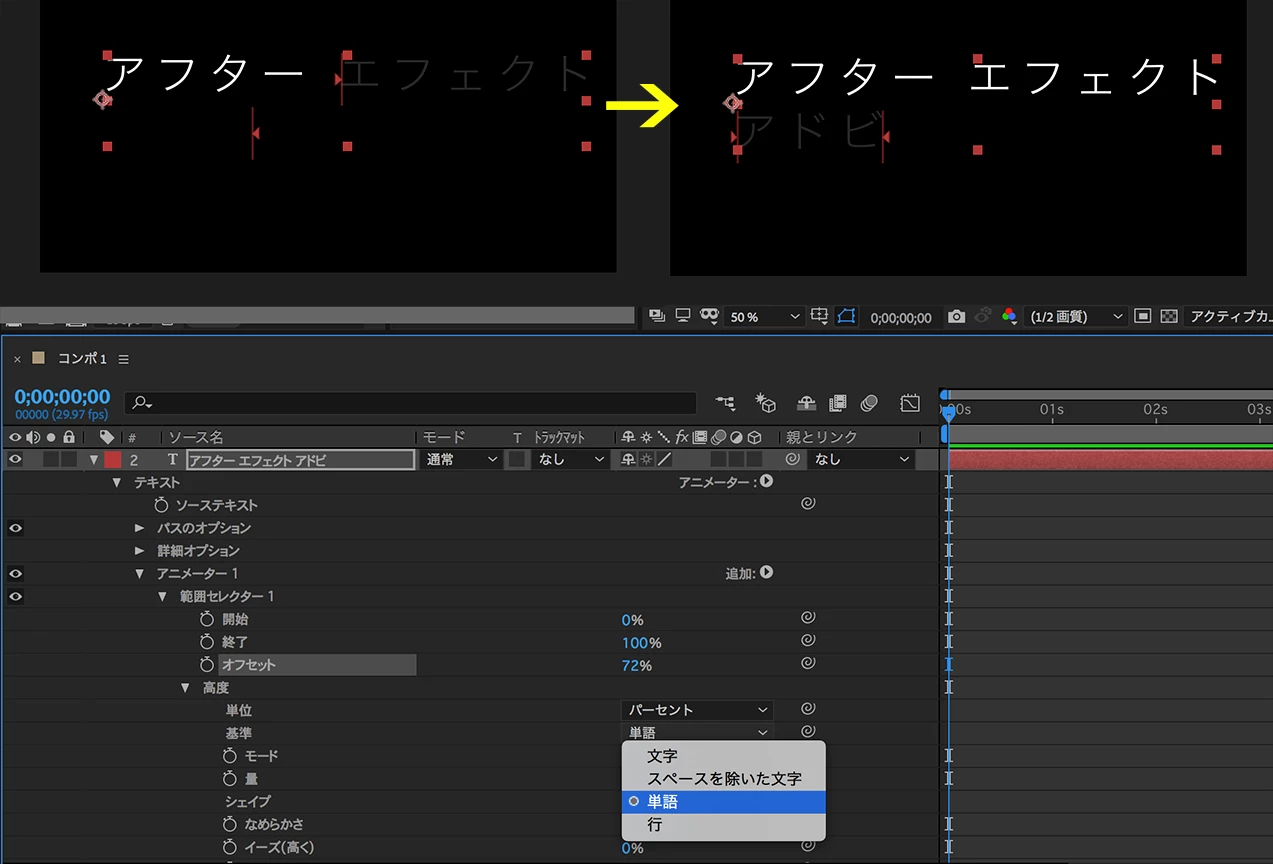
Task: Click stopwatch for 開始 property
Action: pyautogui.click(x=207, y=619)
